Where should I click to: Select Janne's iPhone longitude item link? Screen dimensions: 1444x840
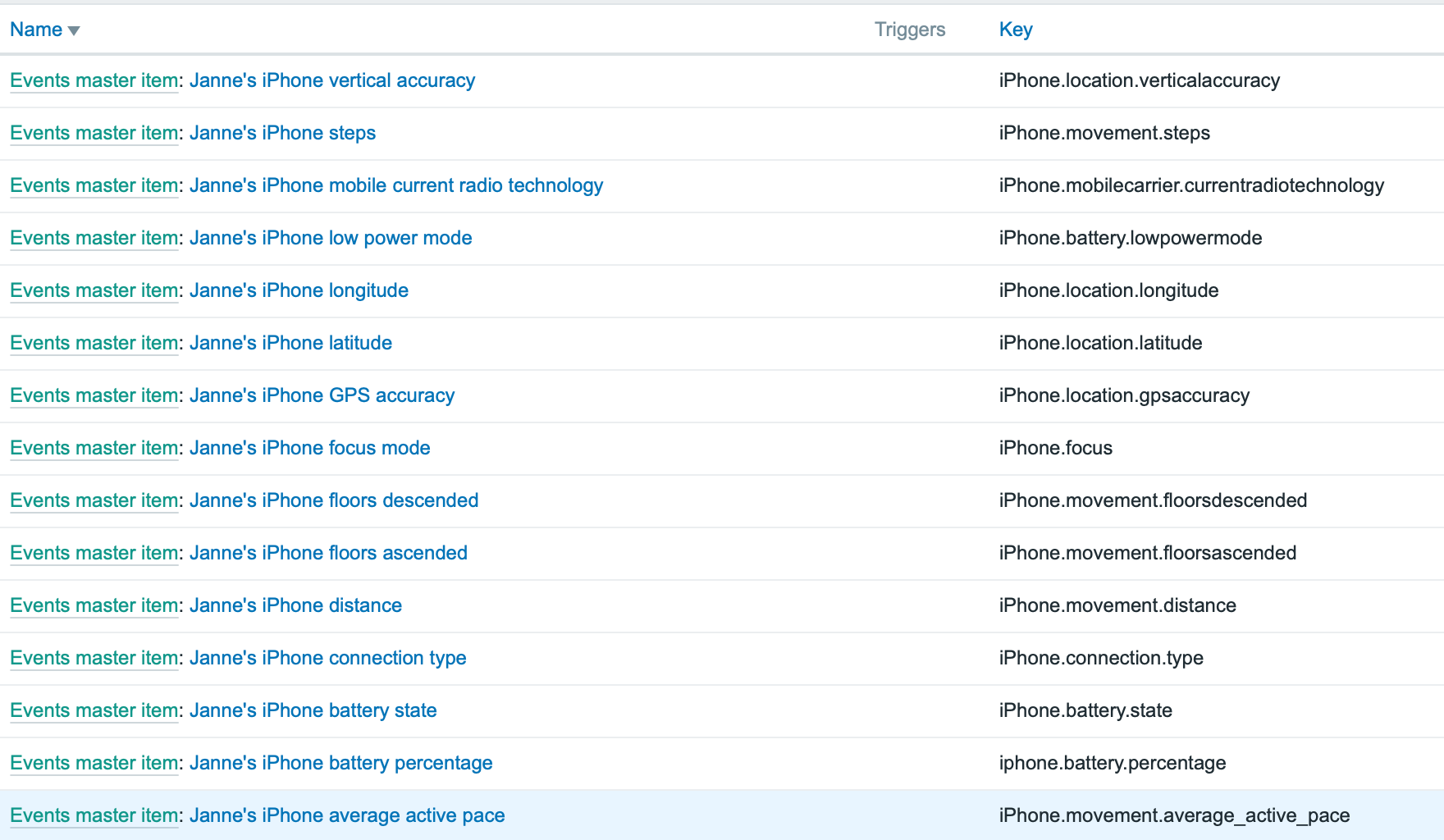[x=299, y=290]
